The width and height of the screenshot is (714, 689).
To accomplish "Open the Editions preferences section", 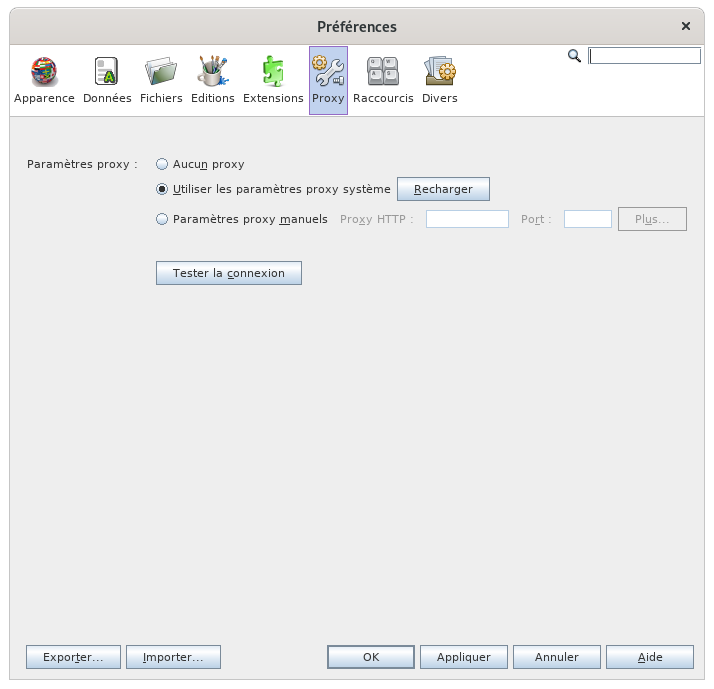I will [212, 80].
